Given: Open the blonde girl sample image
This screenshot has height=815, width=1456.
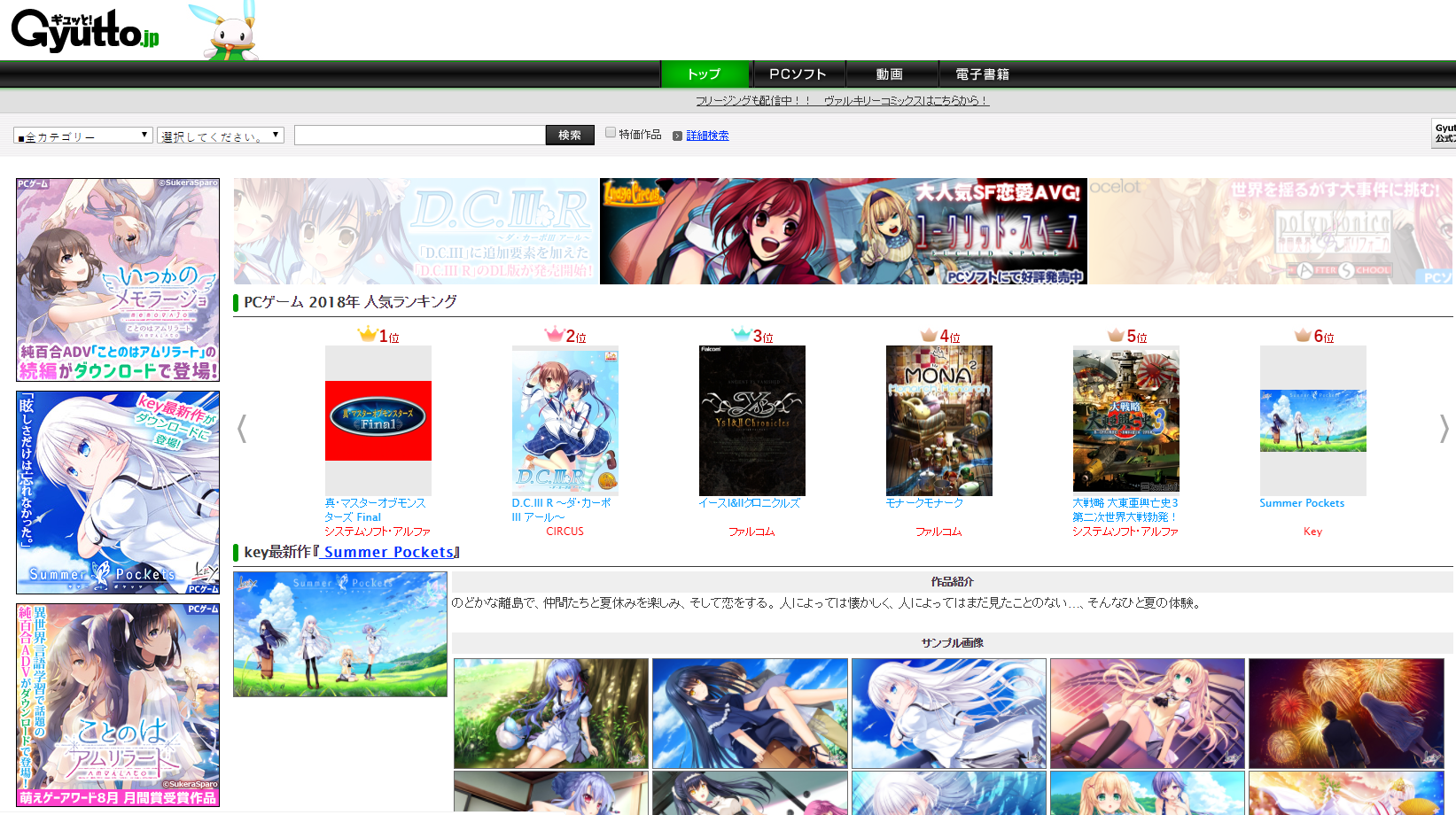Looking at the screenshot, I should 1148,713.
